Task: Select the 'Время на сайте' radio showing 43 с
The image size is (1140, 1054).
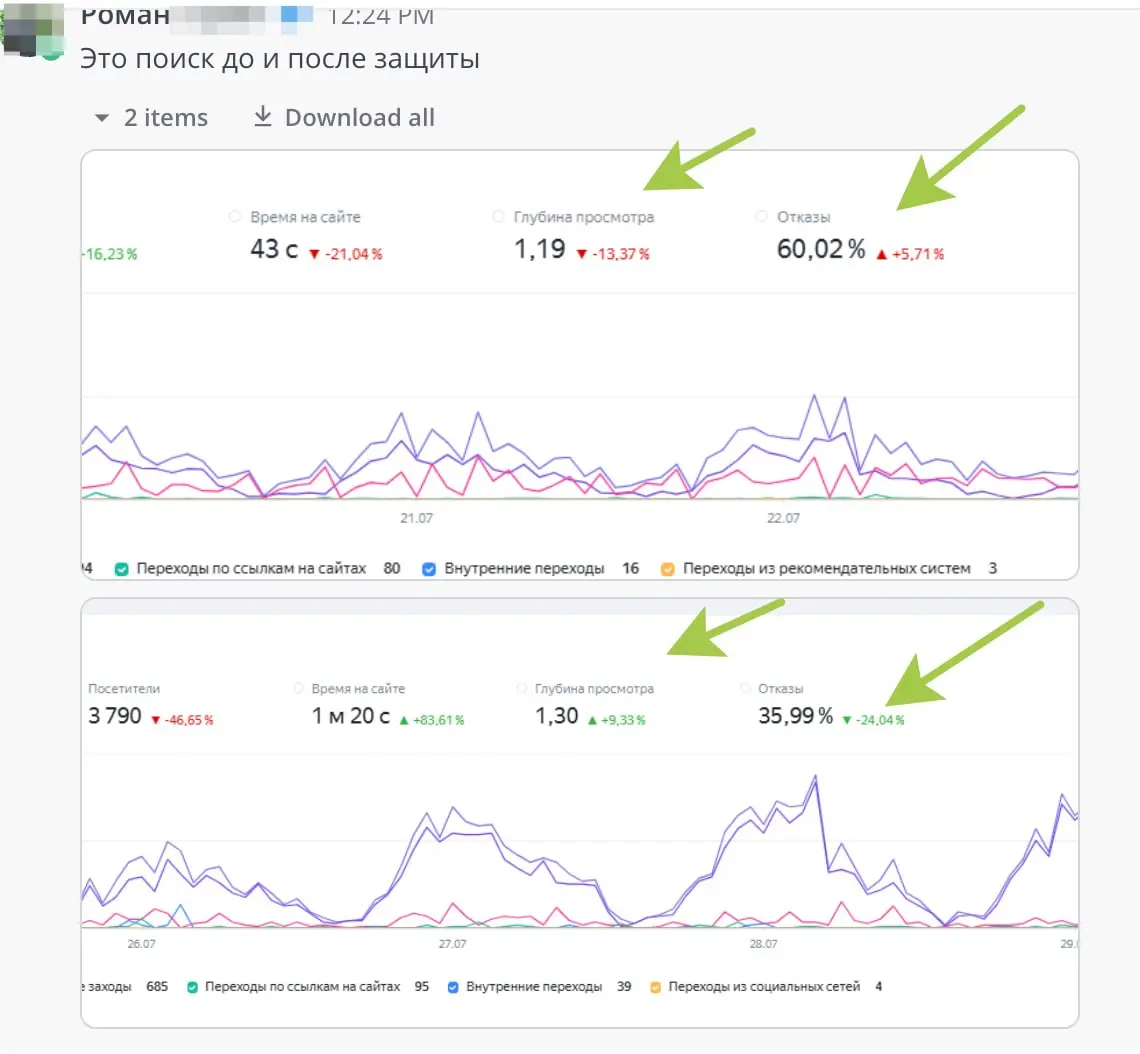Action: tap(235, 217)
